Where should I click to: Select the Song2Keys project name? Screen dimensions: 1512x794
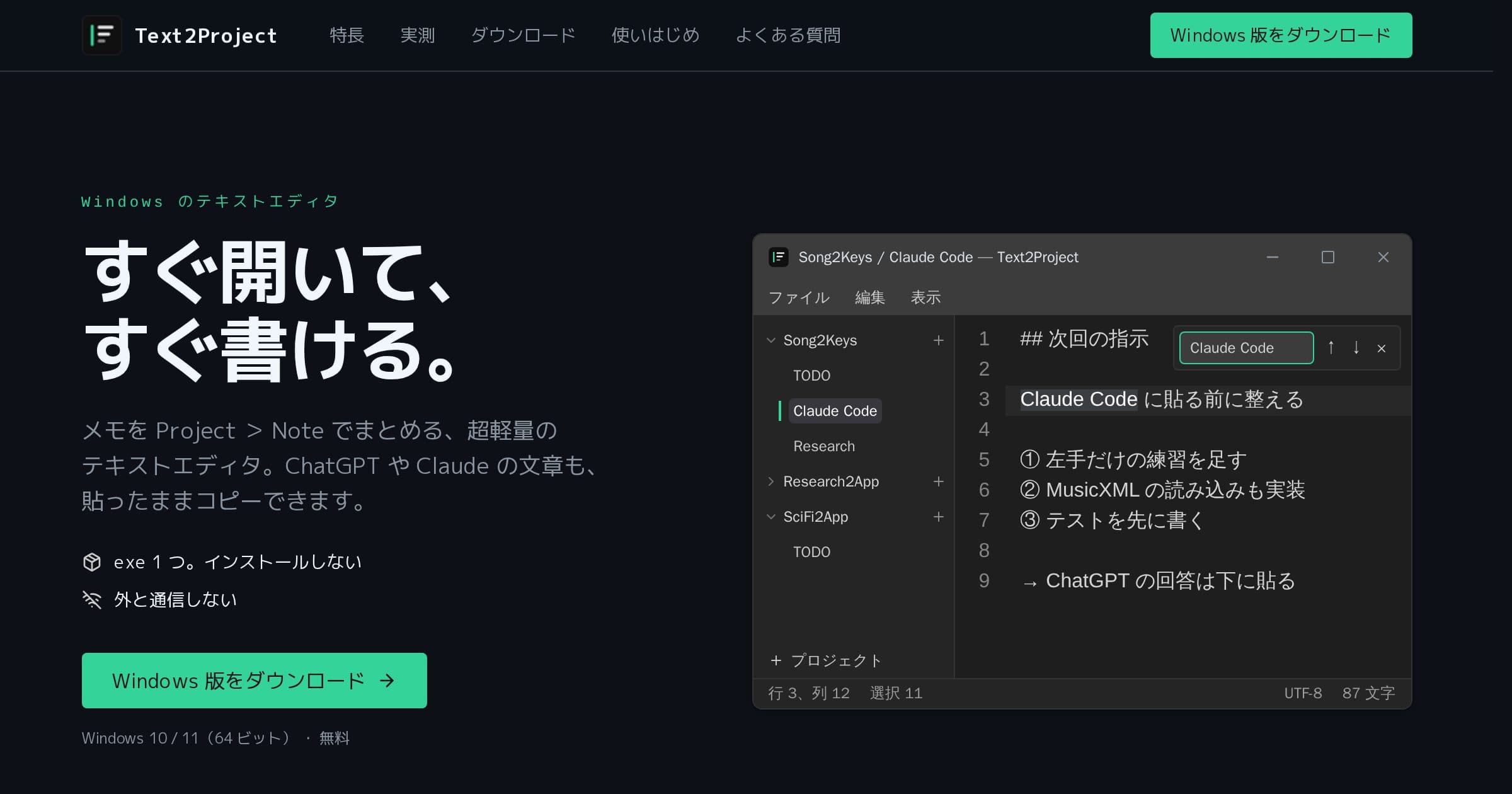coord(820,340)
